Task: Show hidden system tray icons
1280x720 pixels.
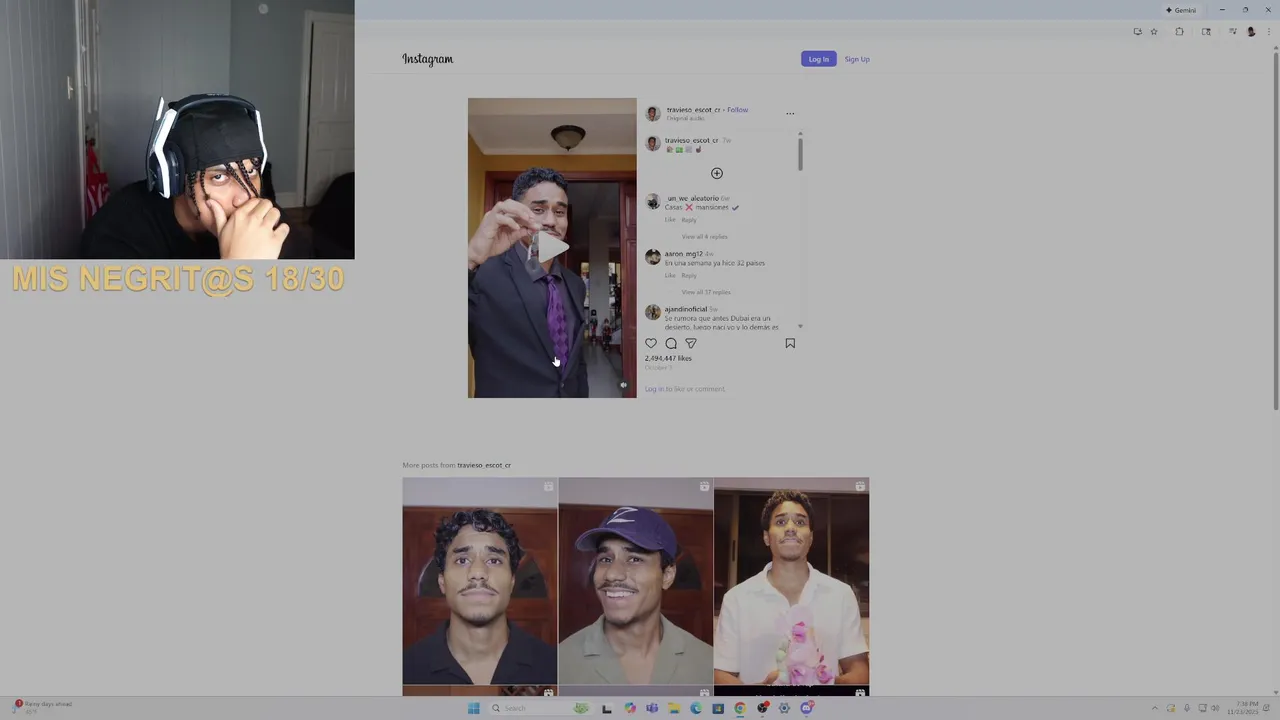Action: tap(1155, 708)
